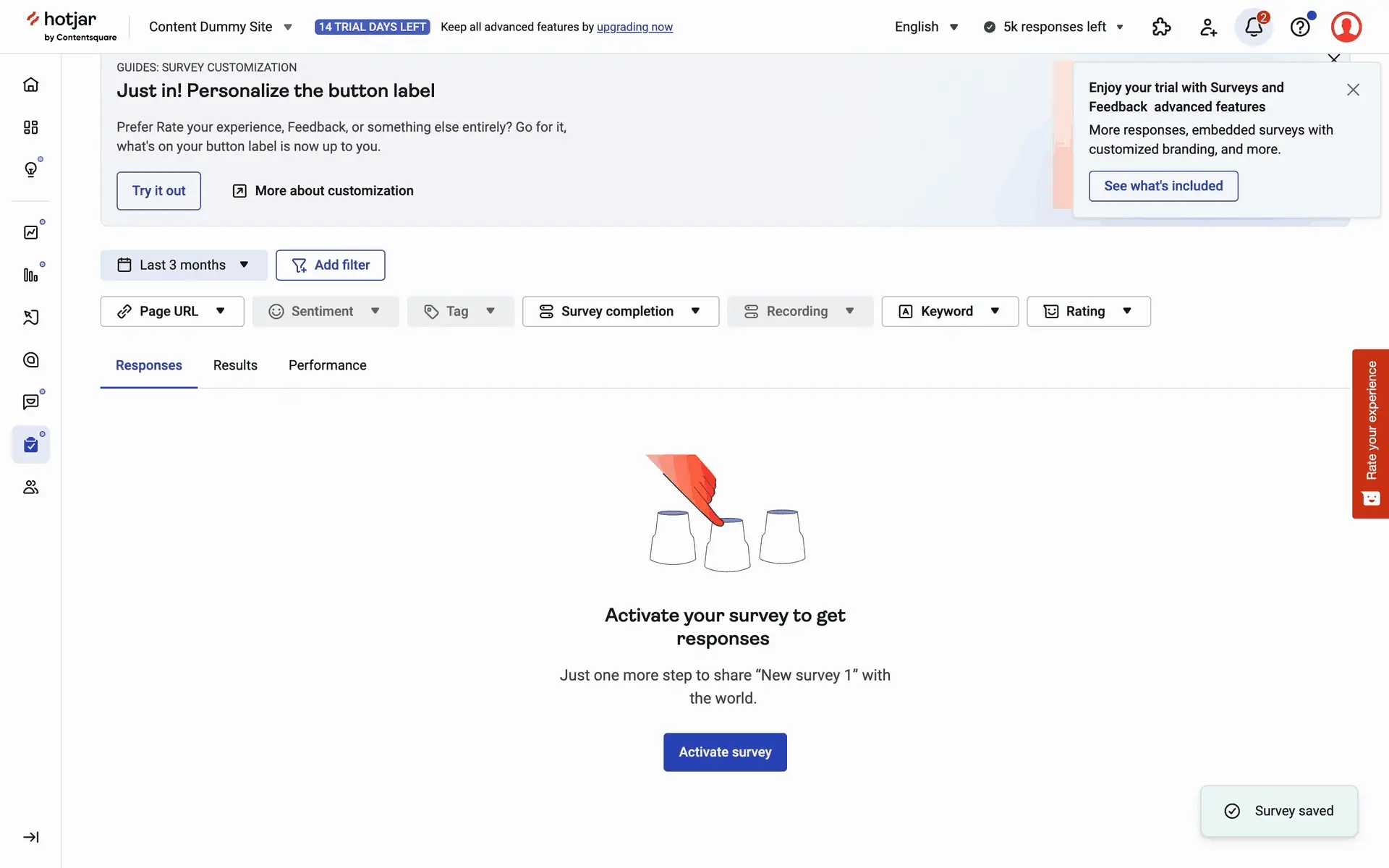The width and height of the screenshot is (1389, 868).
Task: Switch to the Results tab
Action: [x=235, y=365]
